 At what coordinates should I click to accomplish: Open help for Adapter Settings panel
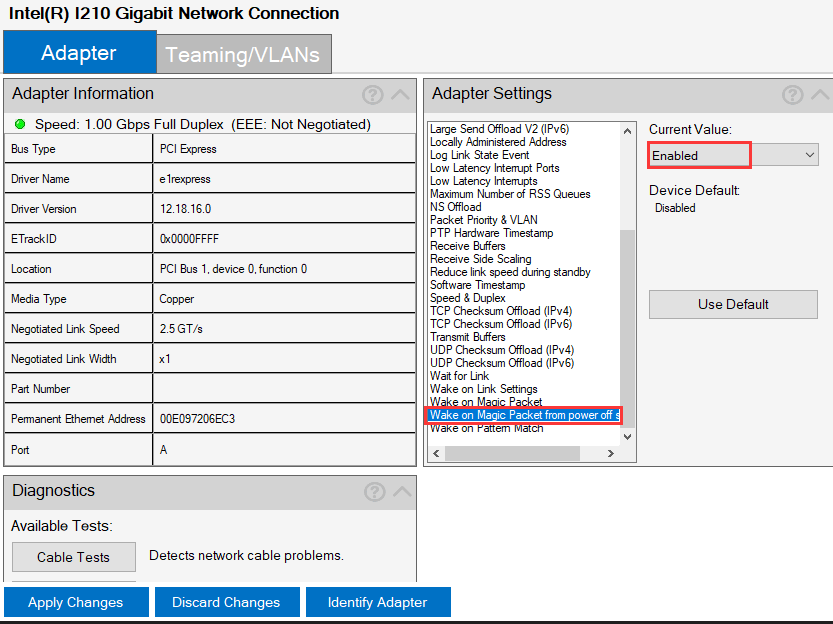point(792,95)
